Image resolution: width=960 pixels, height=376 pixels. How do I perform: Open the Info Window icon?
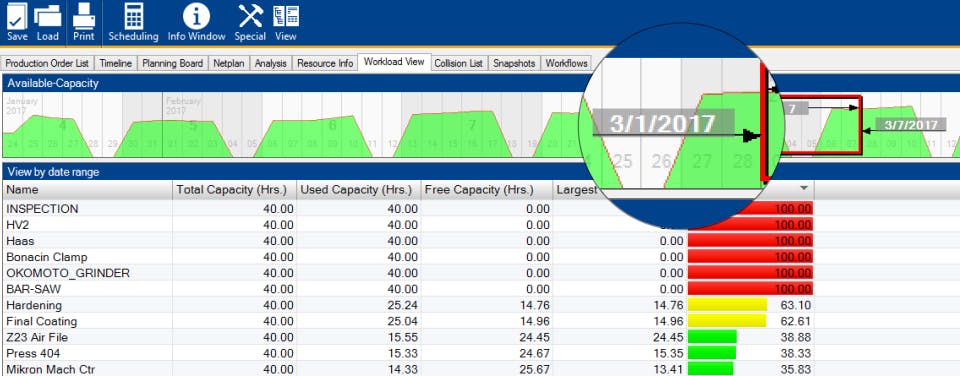[x=197, y=23]
